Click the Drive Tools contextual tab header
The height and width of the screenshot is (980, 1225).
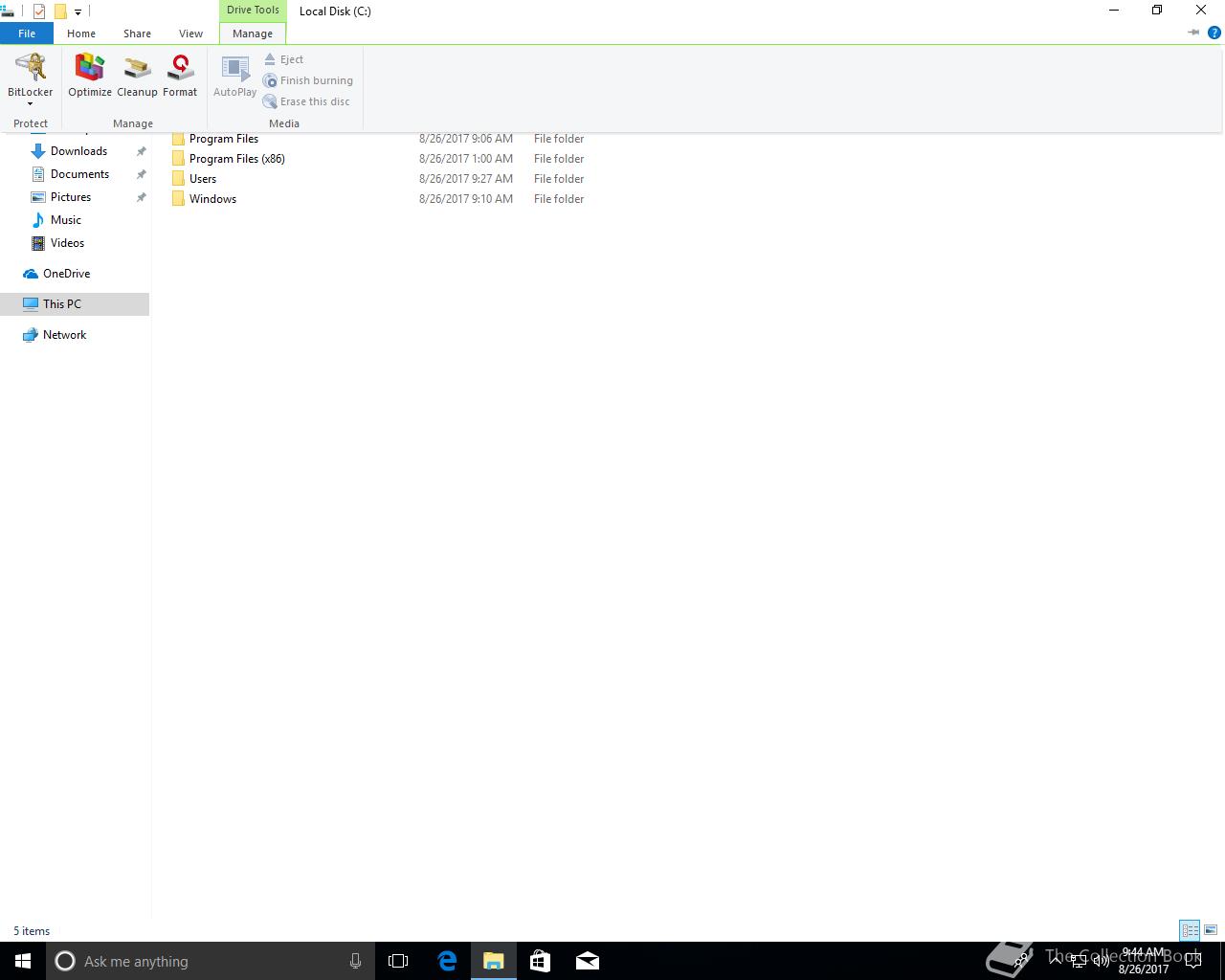click(253, 11)
